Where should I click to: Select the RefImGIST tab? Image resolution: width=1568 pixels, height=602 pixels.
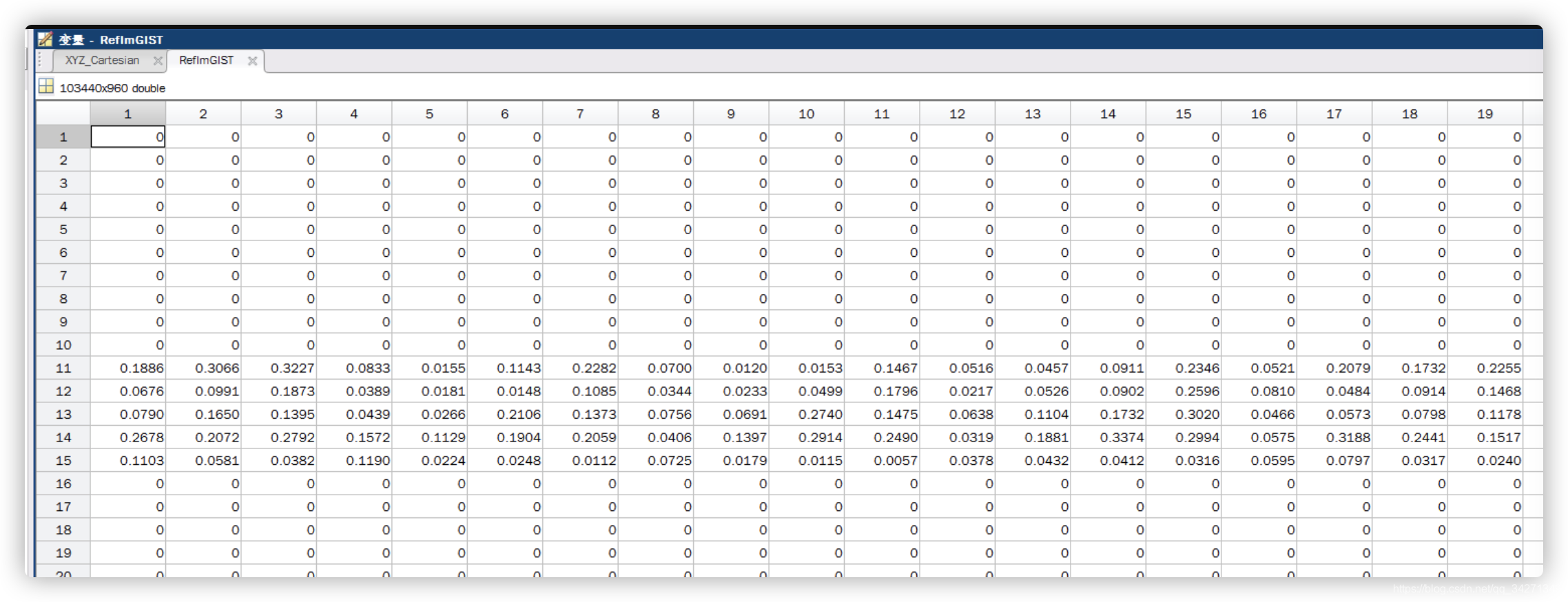pyautogui.click(x=206, y=61)
